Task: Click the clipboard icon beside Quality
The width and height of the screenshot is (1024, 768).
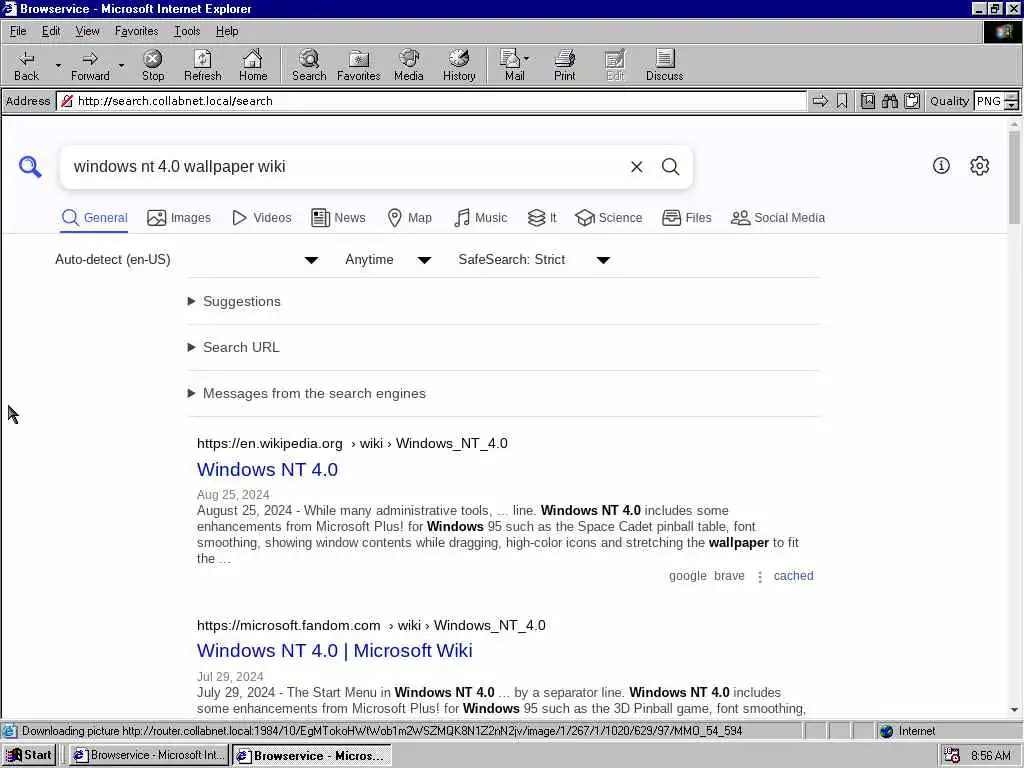Action: 912,101
